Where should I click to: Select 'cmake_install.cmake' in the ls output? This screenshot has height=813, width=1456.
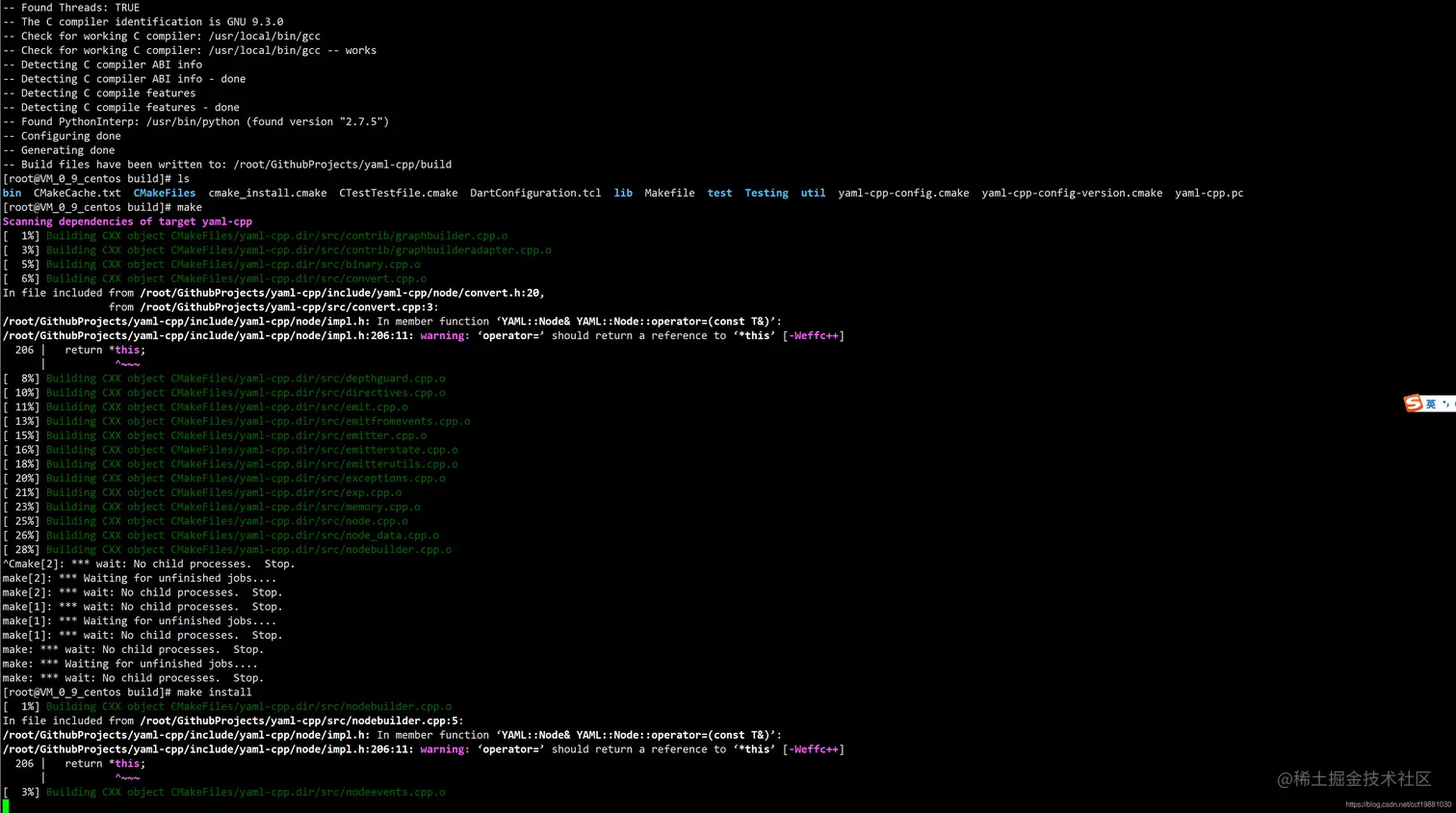click(268, 193)
